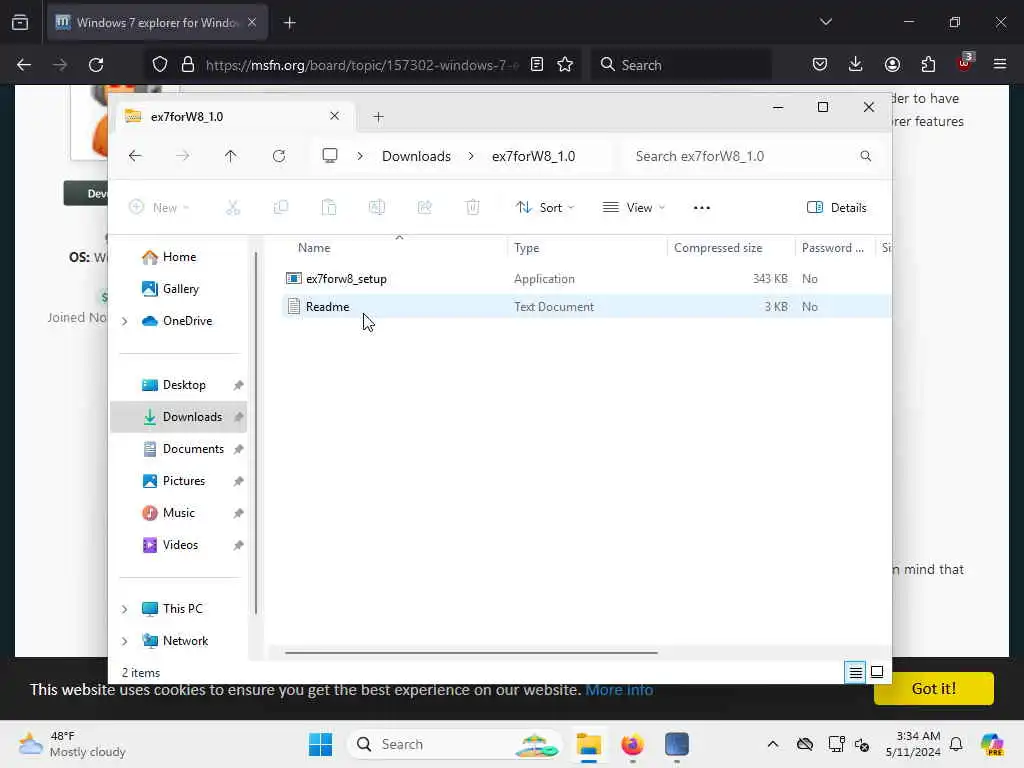1024x768 pixels.
Task: Save page to Pocket icon
Action: coord(820,64)
